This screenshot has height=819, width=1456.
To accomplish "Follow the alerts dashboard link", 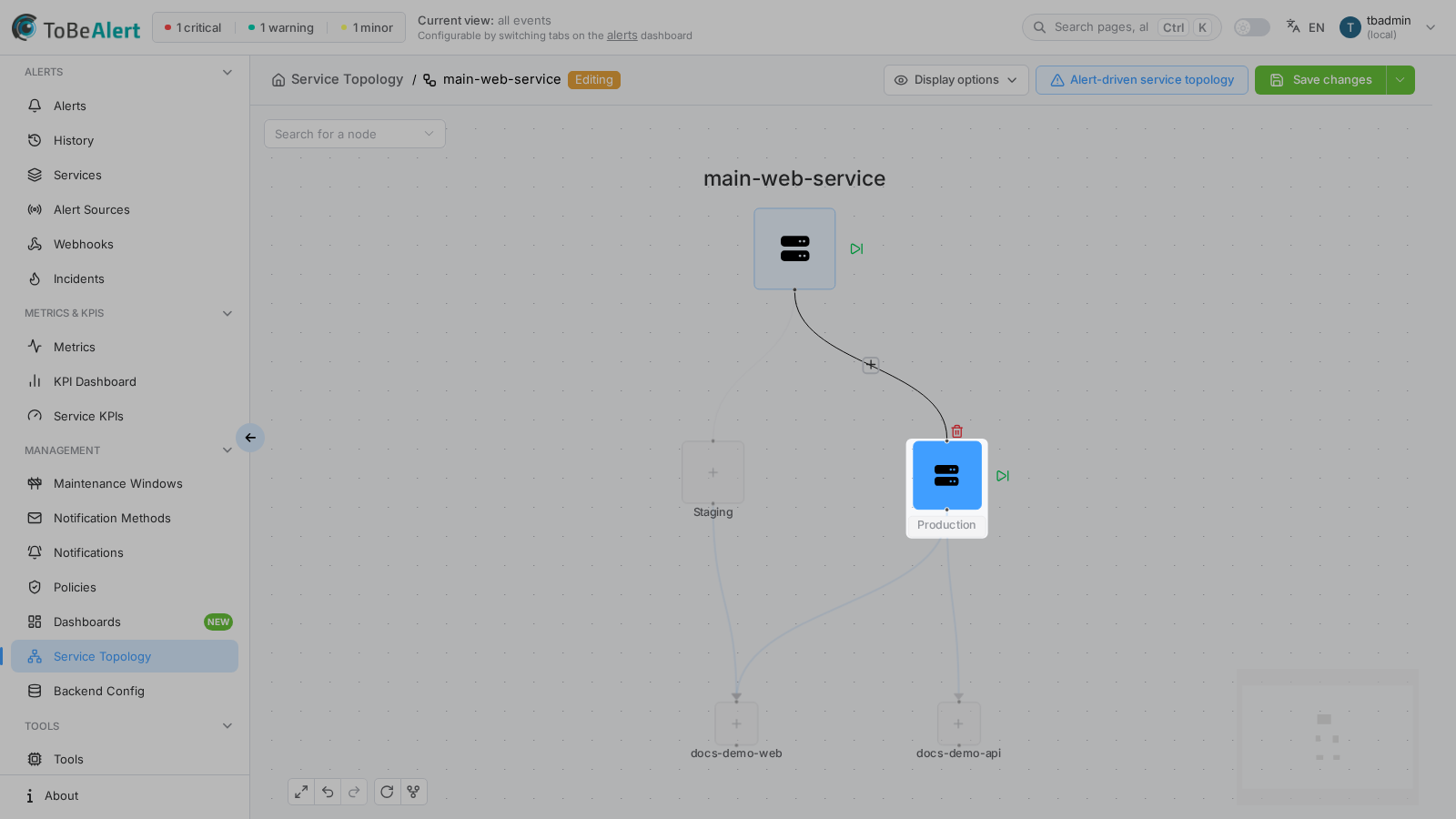I will tap(622, 35).
